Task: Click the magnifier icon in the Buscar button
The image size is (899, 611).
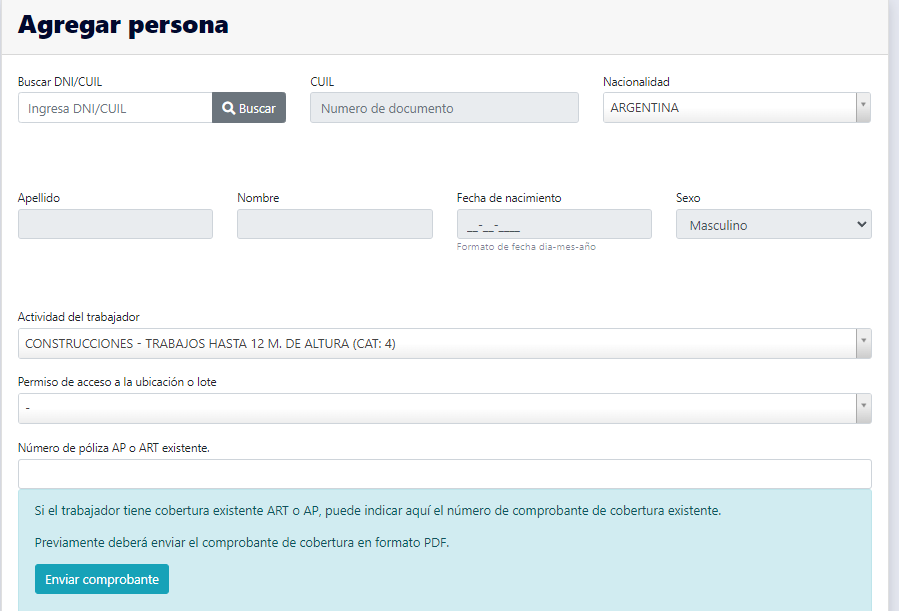Action: 228,108
